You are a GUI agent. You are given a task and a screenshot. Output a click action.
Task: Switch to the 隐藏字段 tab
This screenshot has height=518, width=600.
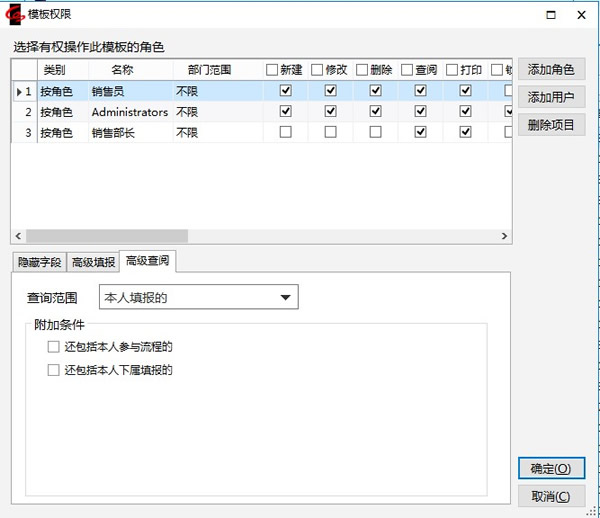pos(40,263)
